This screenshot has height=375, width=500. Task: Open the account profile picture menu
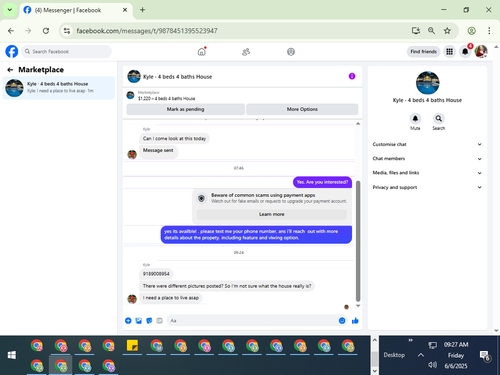(481, 52)
